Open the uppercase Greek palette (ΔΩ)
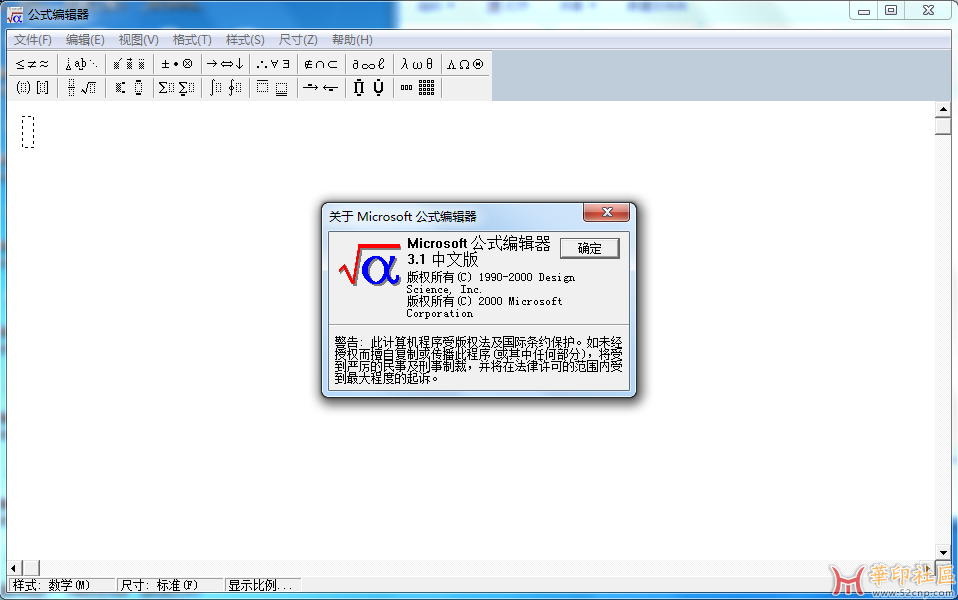The image size is (958, 600). coord(465,64)
